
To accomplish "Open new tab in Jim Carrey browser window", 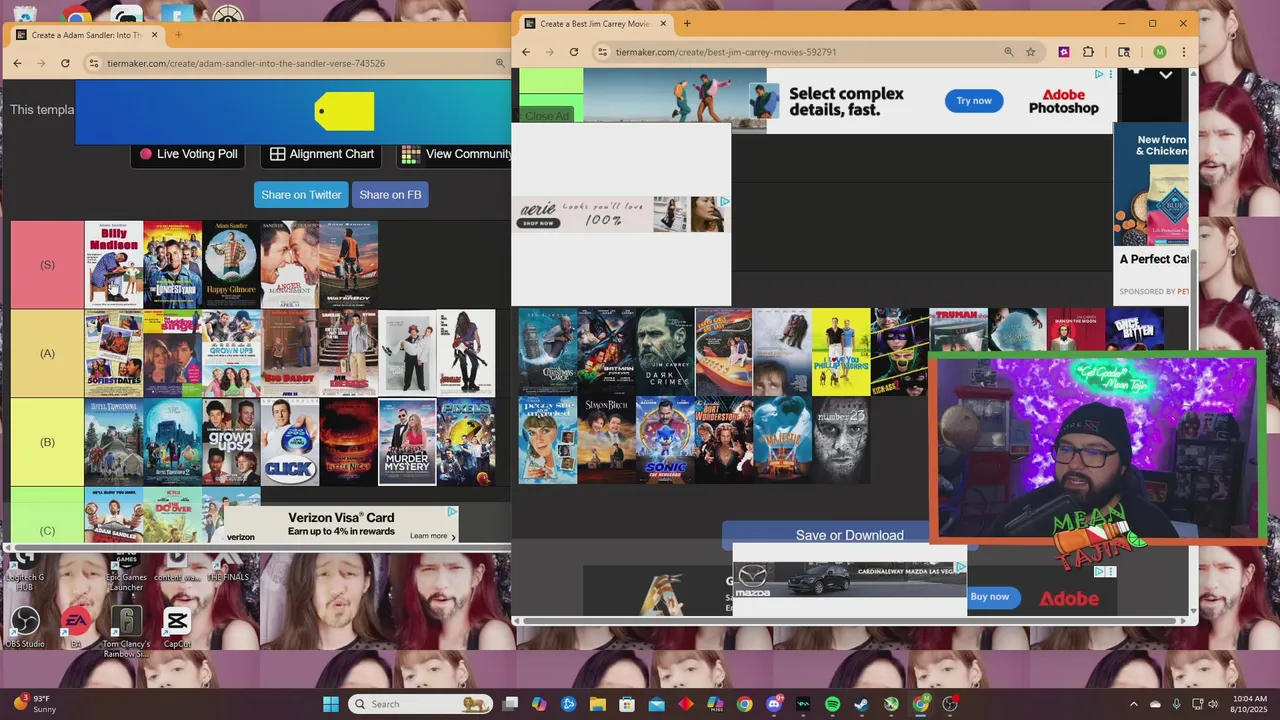I will 686,23.
